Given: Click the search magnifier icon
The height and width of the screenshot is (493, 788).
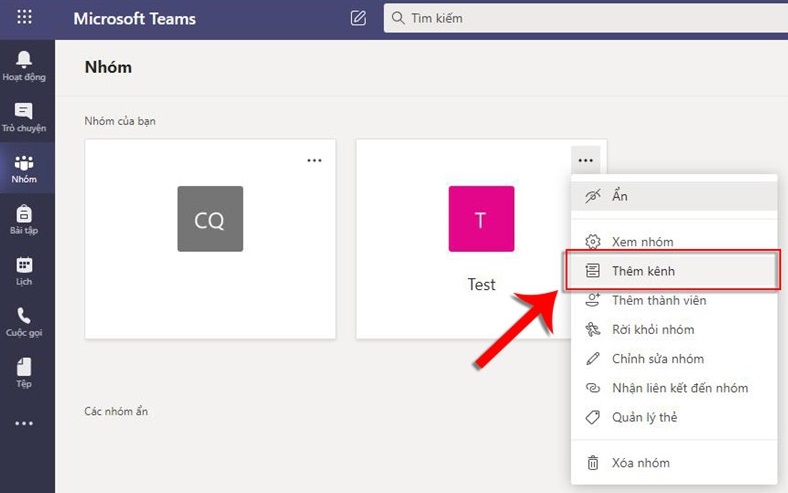Looking at the screenshot, I should 398,18.
